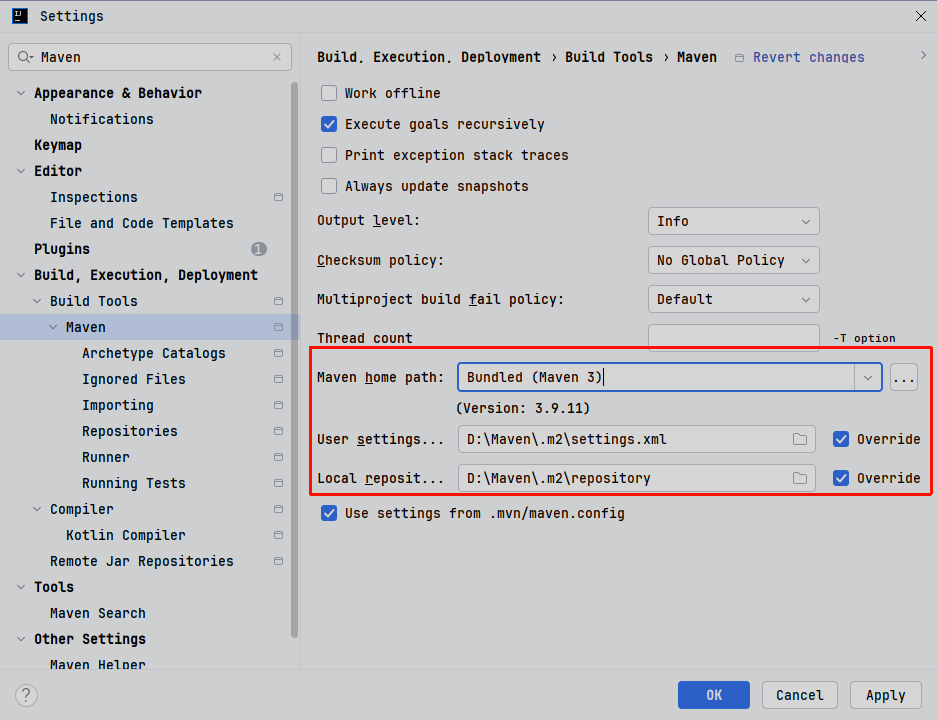Click project-level icon beside Kotlin Compiler
Image resolution: width=937 pixels, height=720 pixels.
click(278, 535)
